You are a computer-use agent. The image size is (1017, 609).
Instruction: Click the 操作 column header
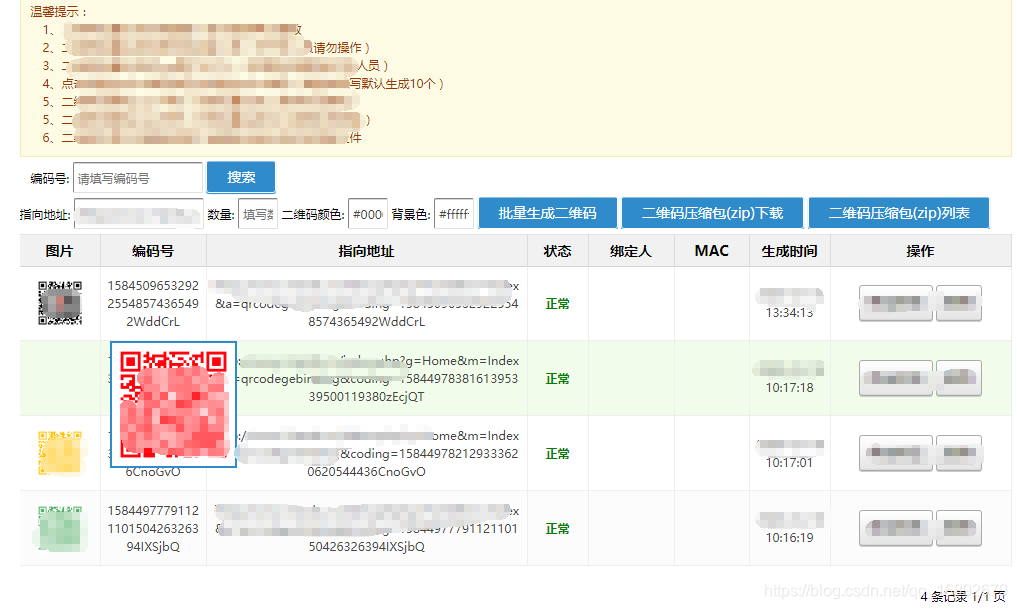click(x=920, y=251)
